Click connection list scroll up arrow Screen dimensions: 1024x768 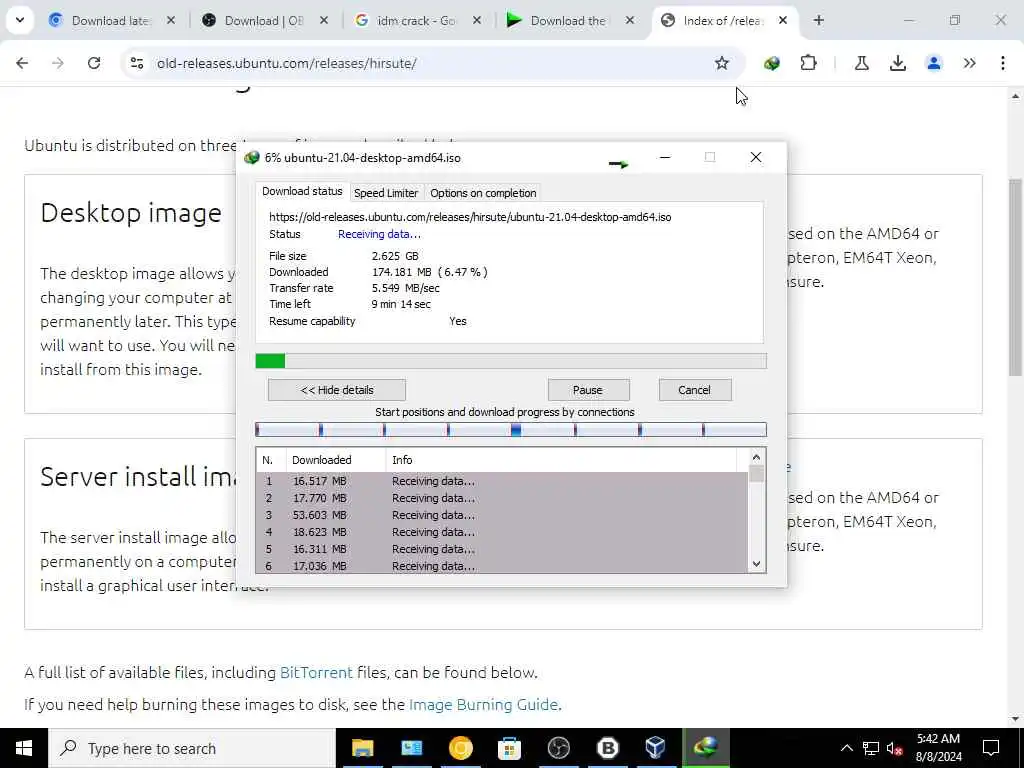(756, 457)
